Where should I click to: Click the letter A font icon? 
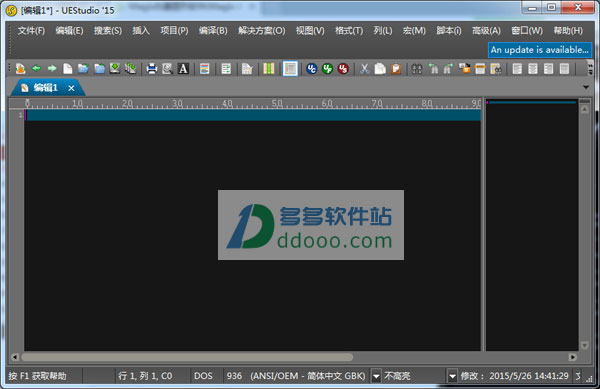click(183, 68)
